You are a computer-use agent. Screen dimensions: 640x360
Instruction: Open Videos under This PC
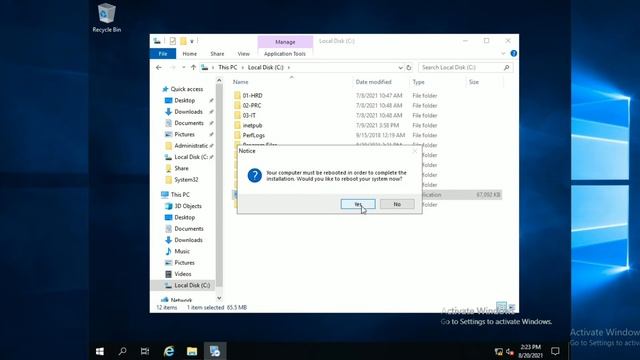click(182, 274)
